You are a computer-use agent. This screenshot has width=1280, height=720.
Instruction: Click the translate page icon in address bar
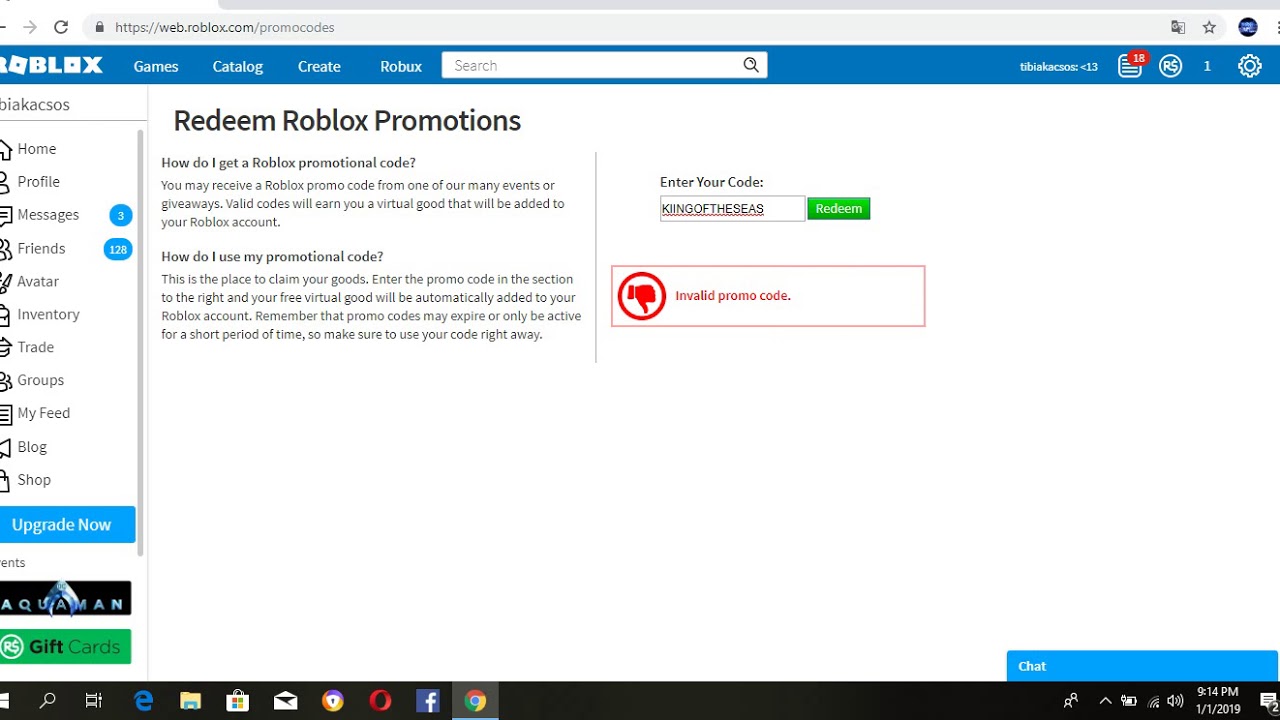click(1178, 27)
